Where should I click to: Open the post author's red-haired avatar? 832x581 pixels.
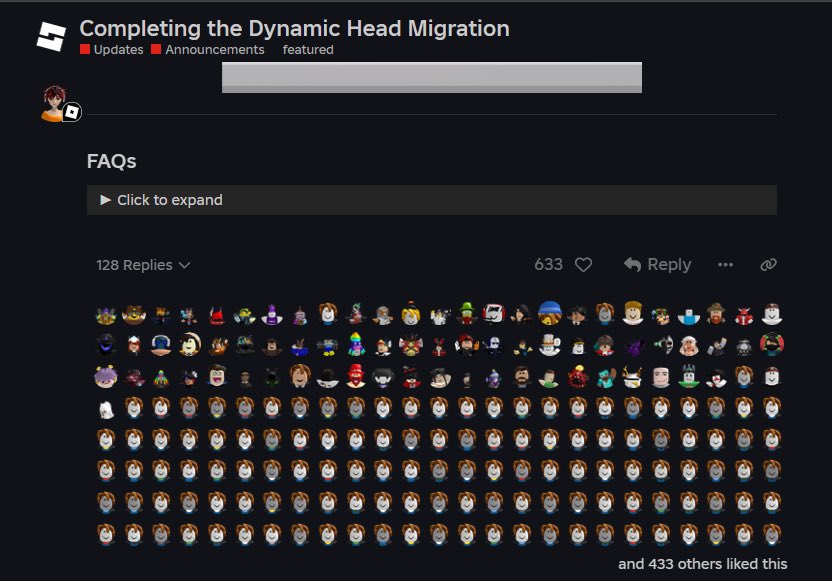(55, 103)
